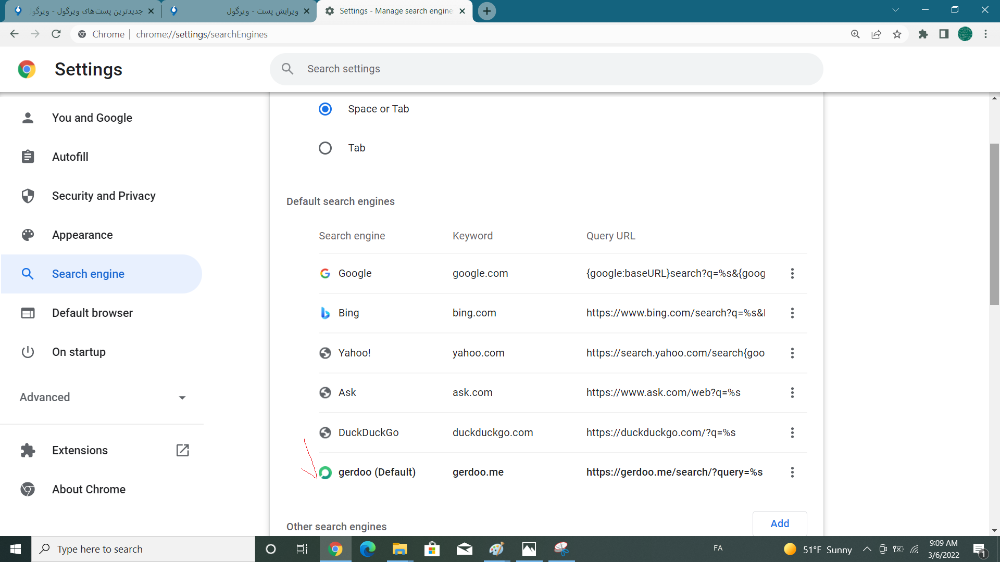This screenshot has height=562, width=1000.
Task: Open more actions for Yahoo! row
Action: 792,353
